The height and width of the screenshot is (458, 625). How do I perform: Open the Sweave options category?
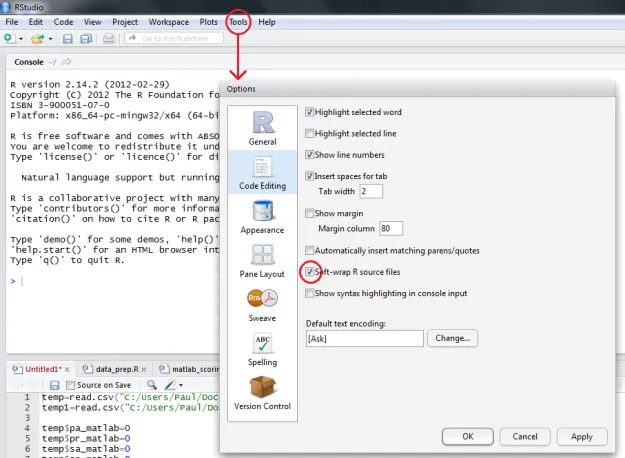(262, 305)
